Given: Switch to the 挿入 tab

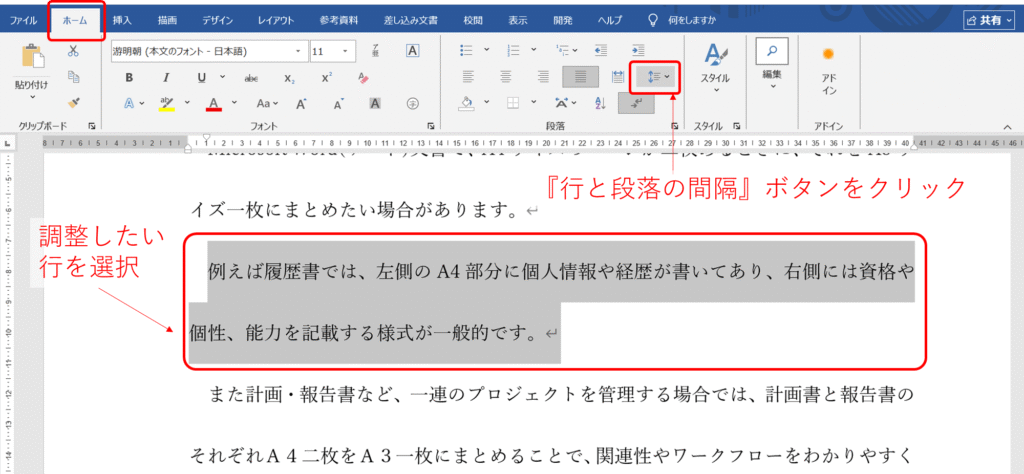Looking at the screenshot, I should coord(122,20).
